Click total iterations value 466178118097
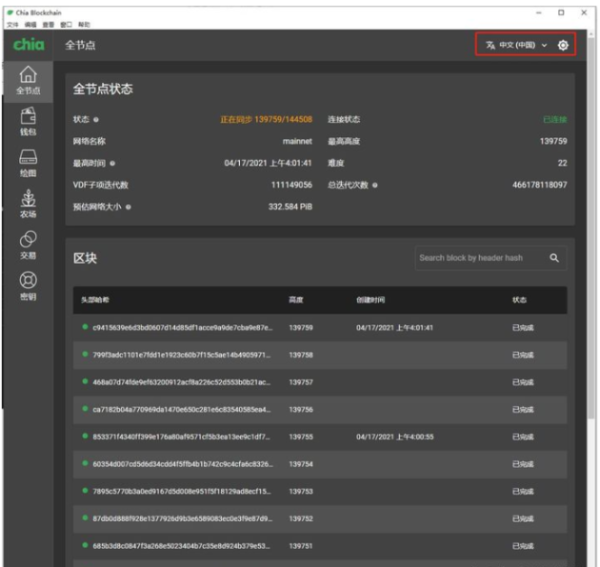 point(540,185)
